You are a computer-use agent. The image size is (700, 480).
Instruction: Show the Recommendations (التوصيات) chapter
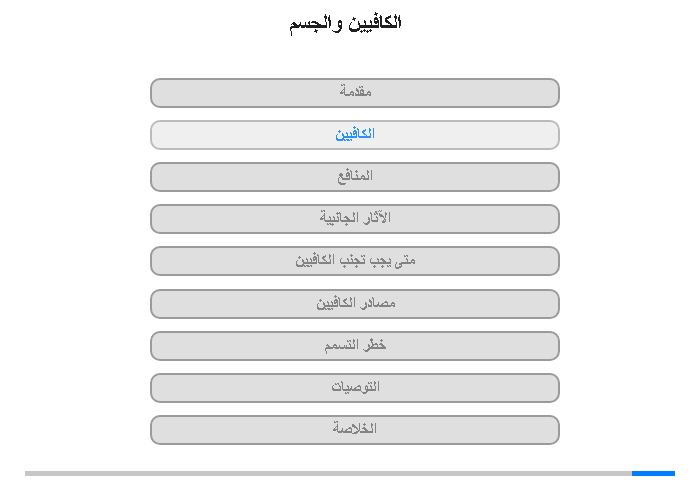coord(355,388)
